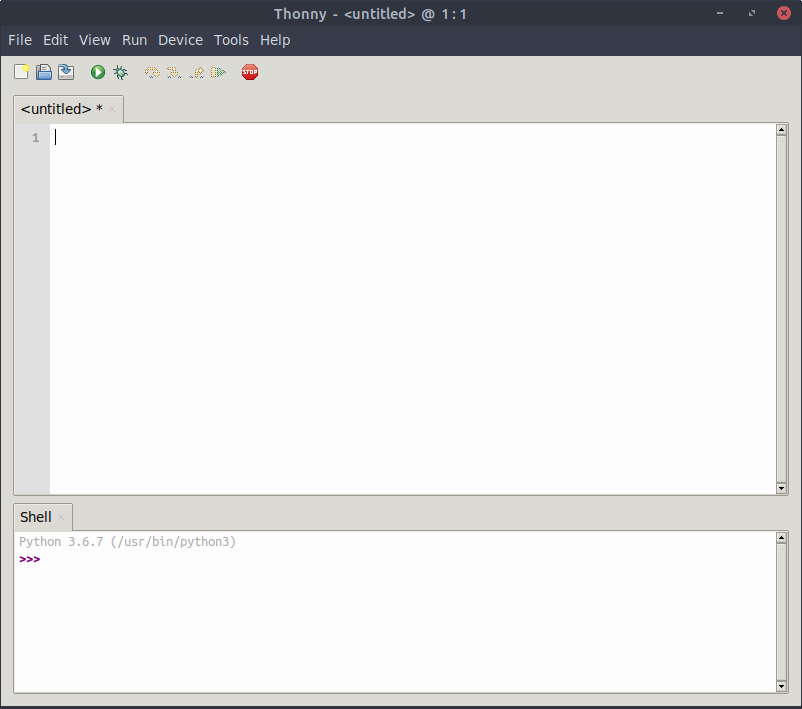Open the Help menu
The height and width of the screenshot is (709, 802).
(275, 40)
